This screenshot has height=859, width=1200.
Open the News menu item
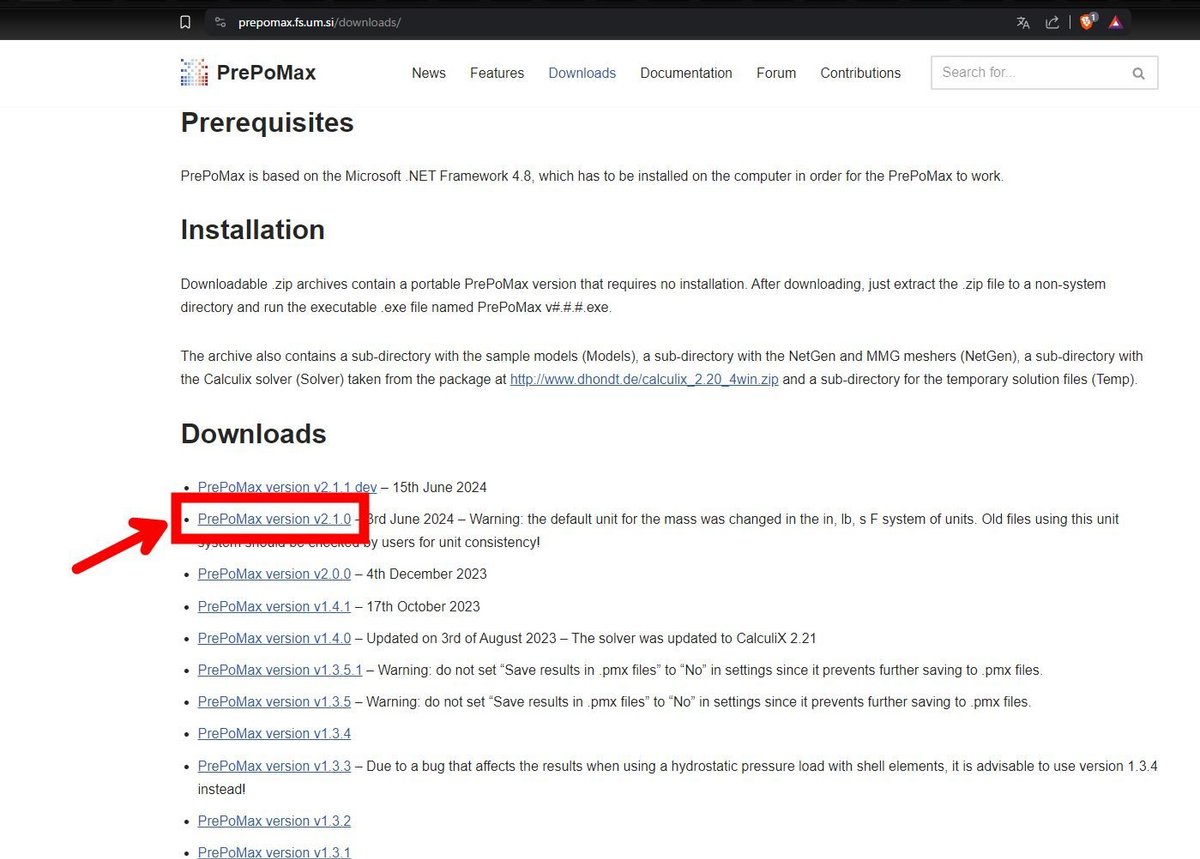429,73
